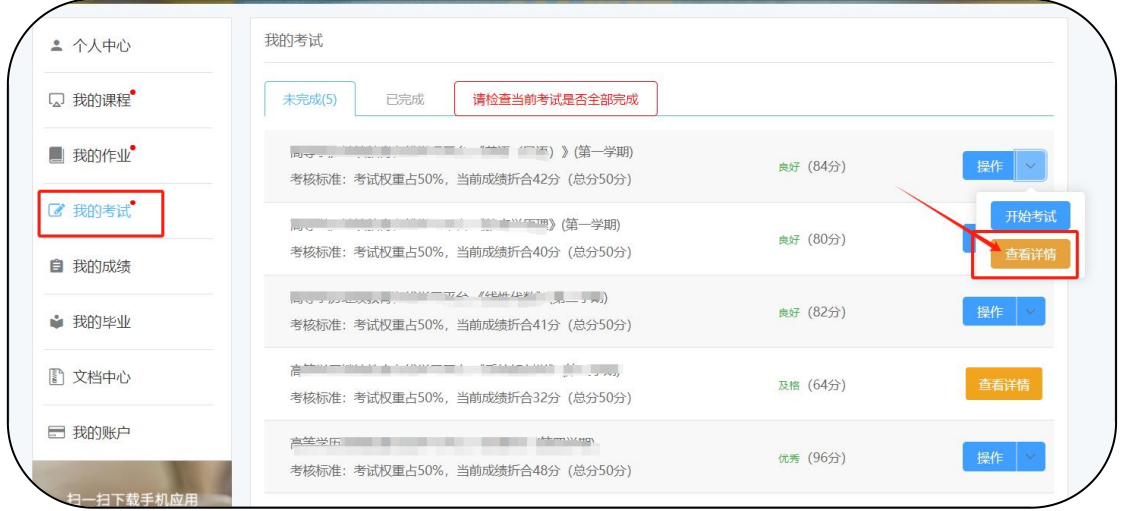Choose 查看详情 in the dropdown menu
Screen dimensions: 1123x511
tap(1030, 254)
